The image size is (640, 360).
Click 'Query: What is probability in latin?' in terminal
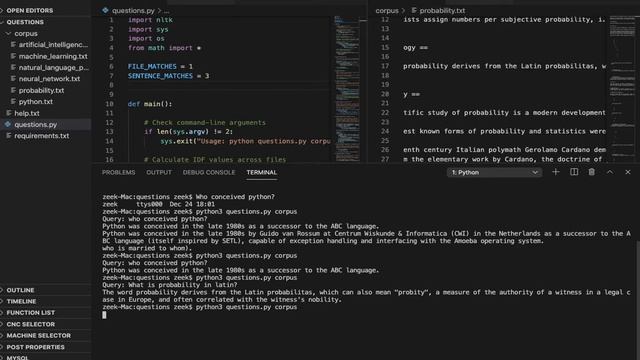point(169,285)
